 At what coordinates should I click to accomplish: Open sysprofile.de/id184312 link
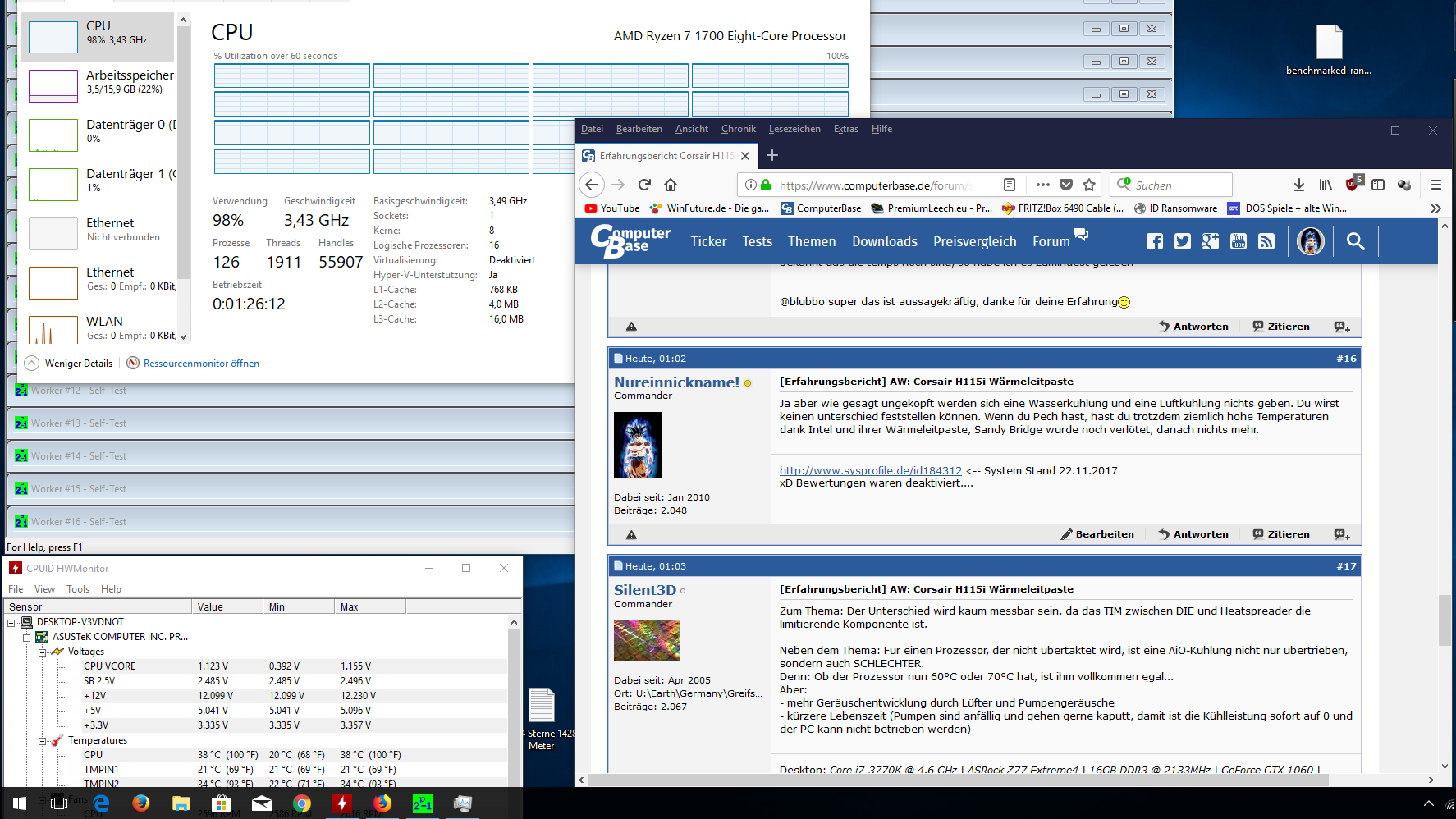tap(871, 470)
